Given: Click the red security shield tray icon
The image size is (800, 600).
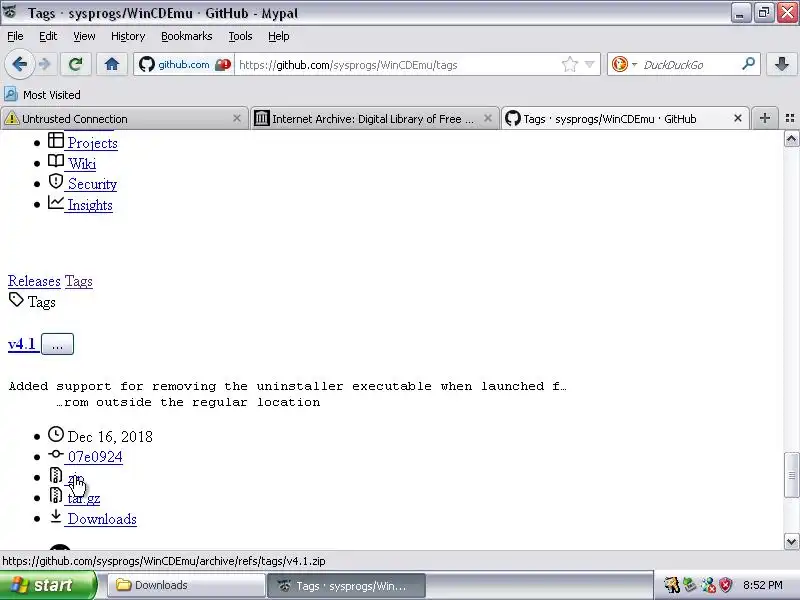Looking at the screenshot, I should click(726, 585).
